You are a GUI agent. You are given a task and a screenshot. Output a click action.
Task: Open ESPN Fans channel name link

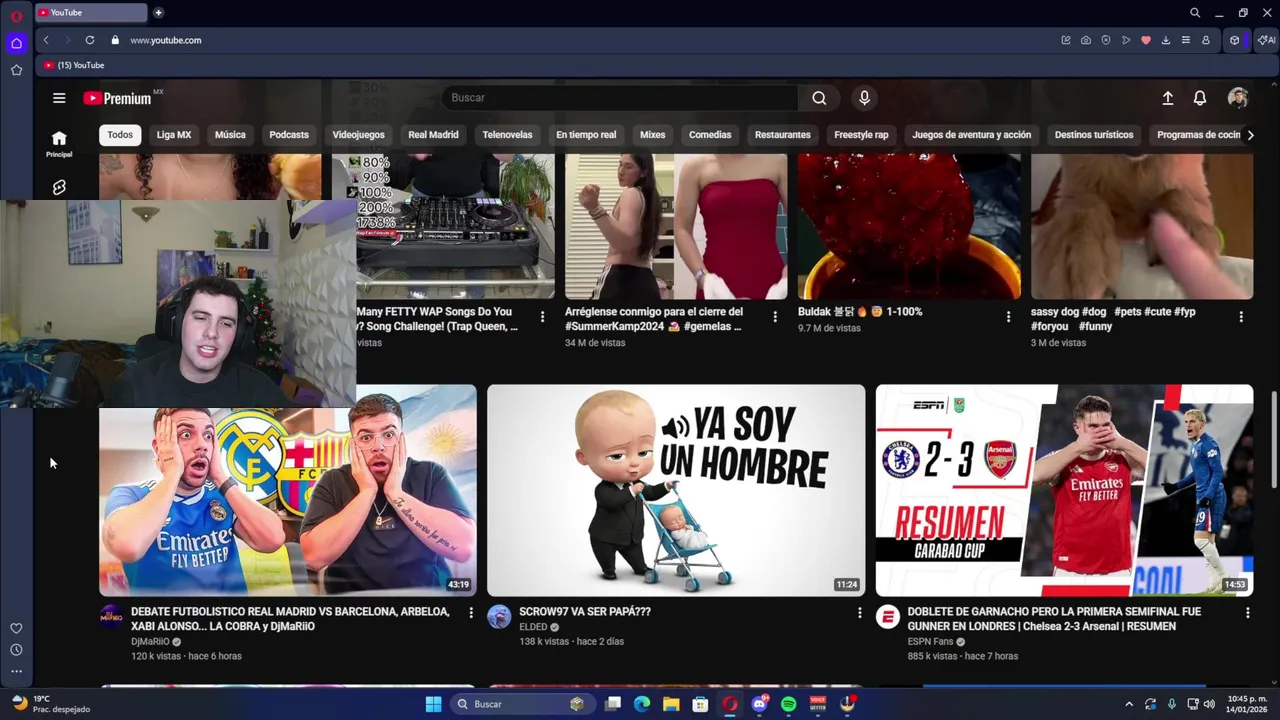pos(930,641)
